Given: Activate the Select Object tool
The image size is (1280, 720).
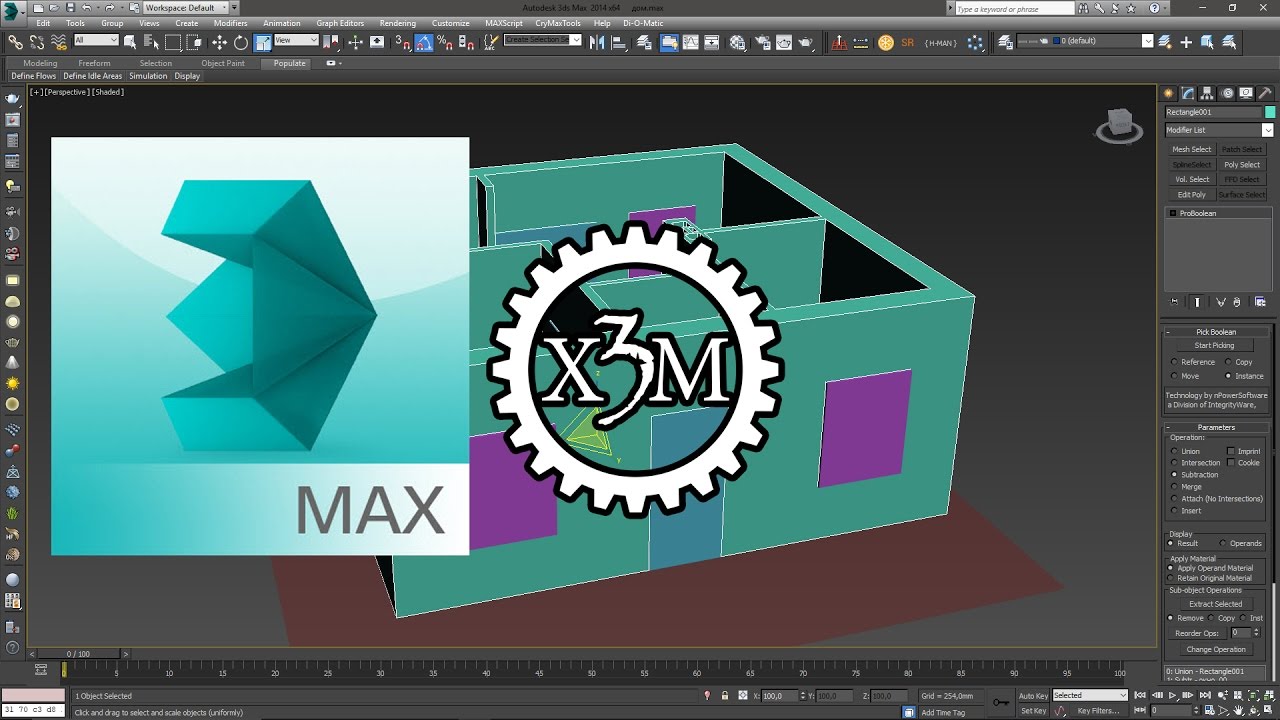Looking at the screenshot, I should click(132, 42).
